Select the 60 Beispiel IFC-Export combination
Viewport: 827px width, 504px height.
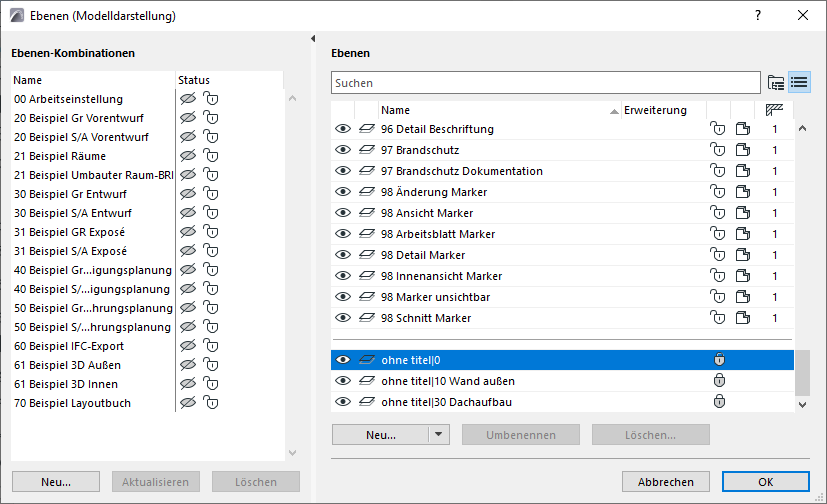(69, 346)
